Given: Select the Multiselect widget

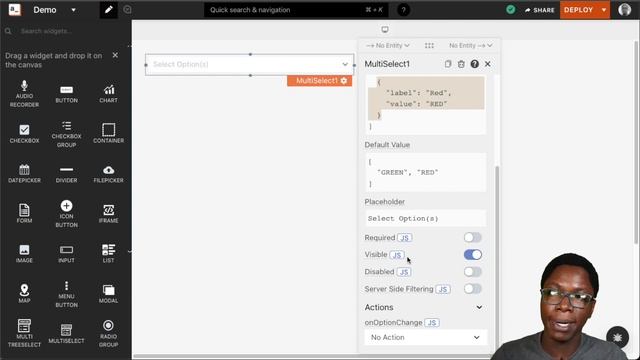Looking at the screenshot, I should pyautogui.click(x=67, y=333).
